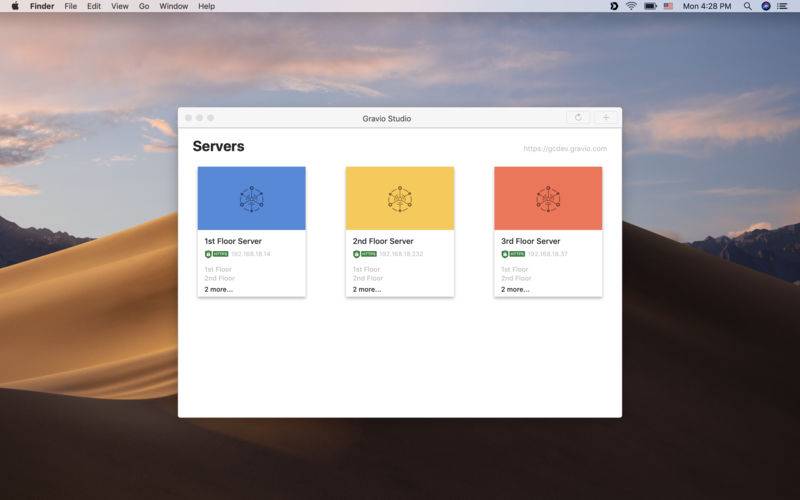Open the Edit menu

pyautogui.click(x=94, y=6)
